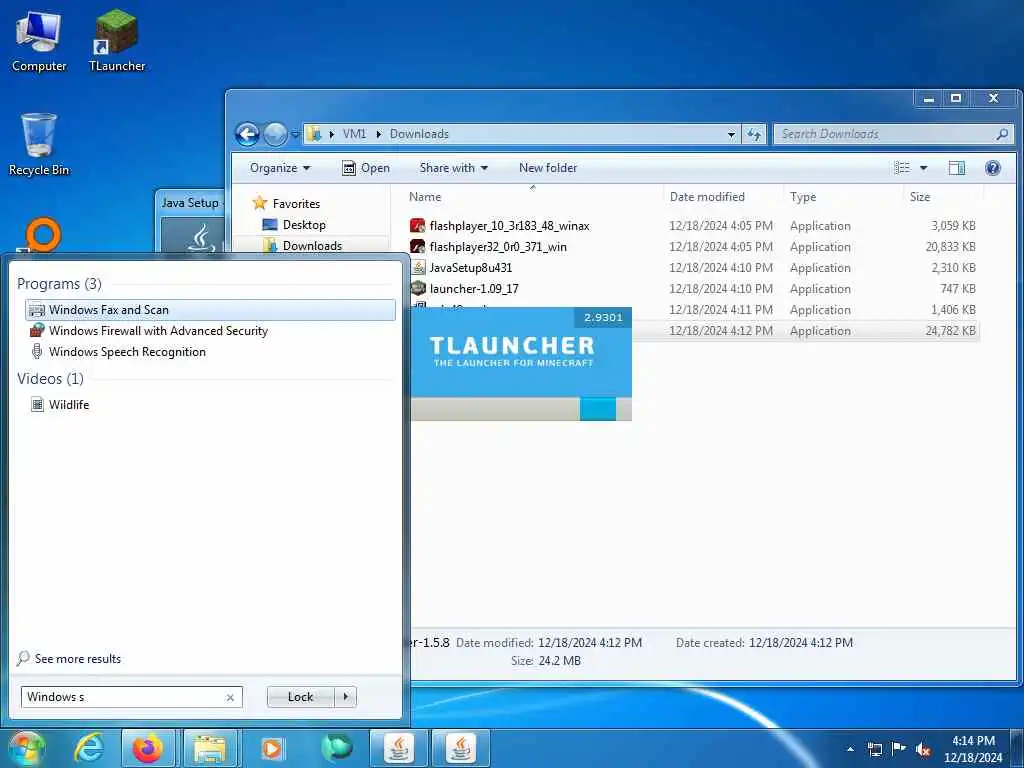Click the 12/18/2024 4:11 PM date cell
Viewport: 1024px width, 768px height.
(720, 310)
